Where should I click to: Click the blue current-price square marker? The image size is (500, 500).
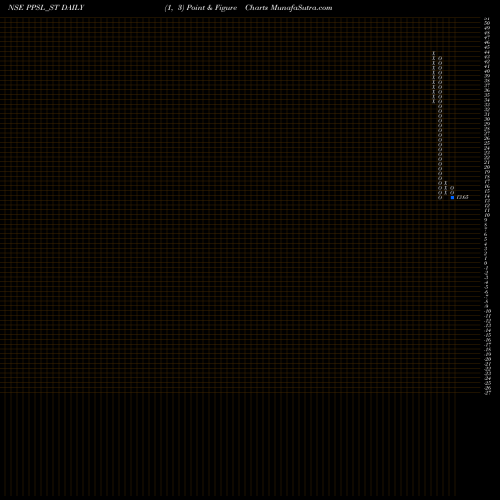(x=452, y=197)
